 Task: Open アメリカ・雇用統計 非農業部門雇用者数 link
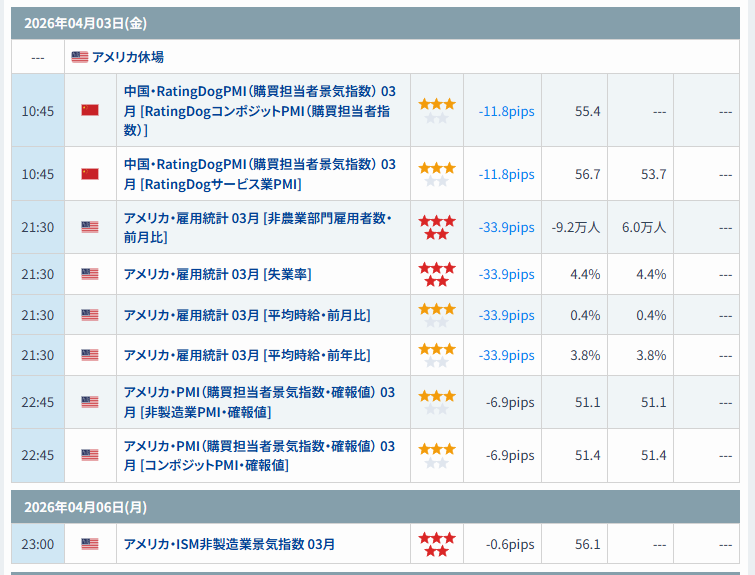(x=257, y=227)
